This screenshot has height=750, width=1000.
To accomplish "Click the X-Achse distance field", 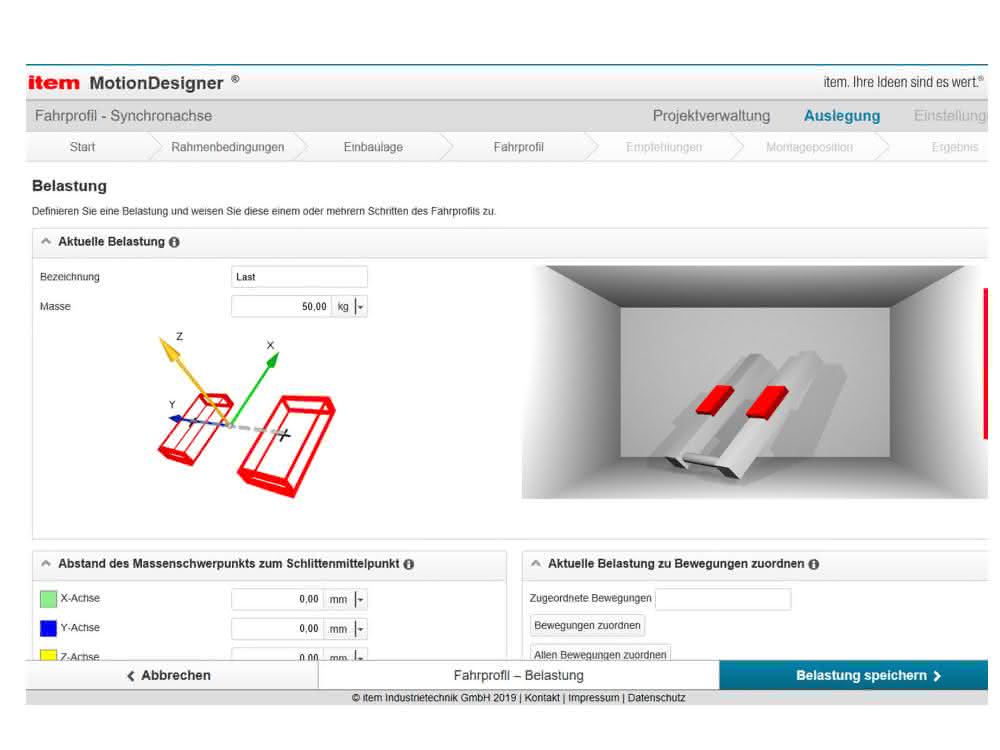I will pos(277,599).
